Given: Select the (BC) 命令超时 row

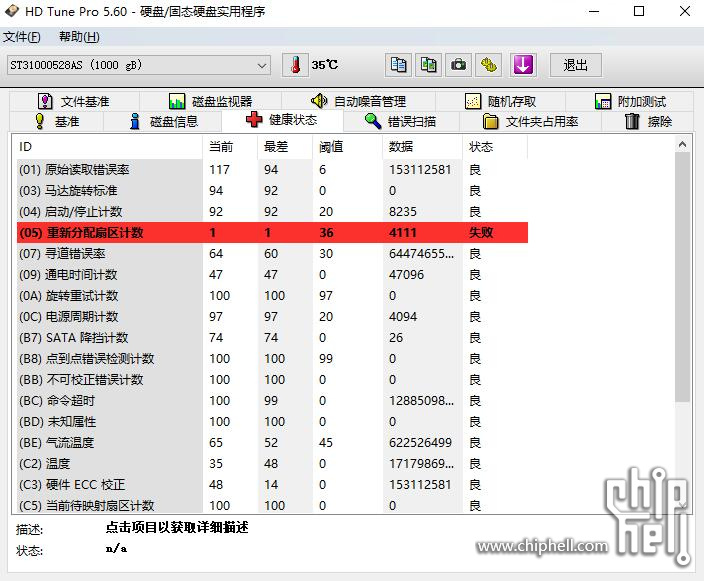Looking at the screenshot, I should pos(272,401).
